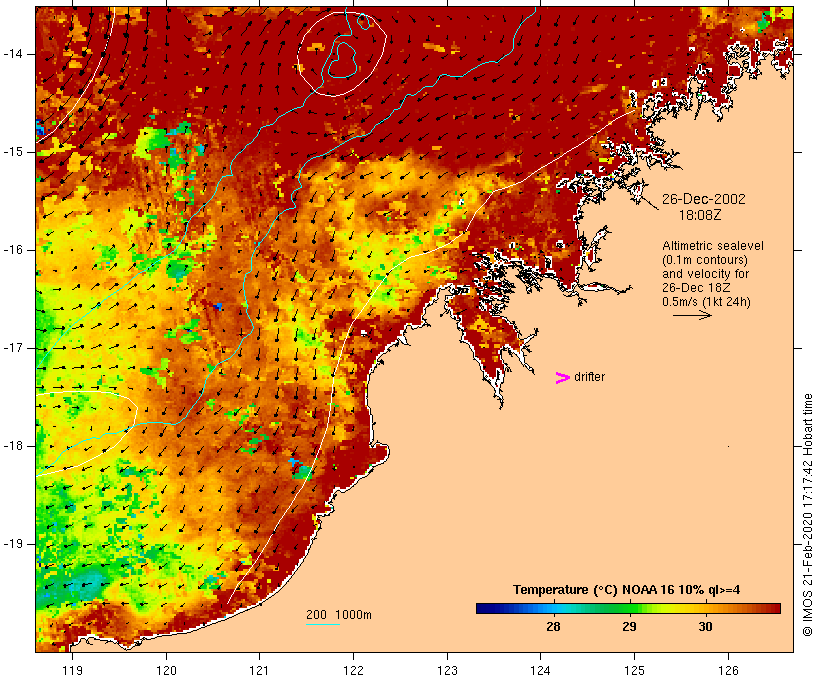Click the '18:08Z' time label
The image size is (820, 680).
(x=700, y=215)
